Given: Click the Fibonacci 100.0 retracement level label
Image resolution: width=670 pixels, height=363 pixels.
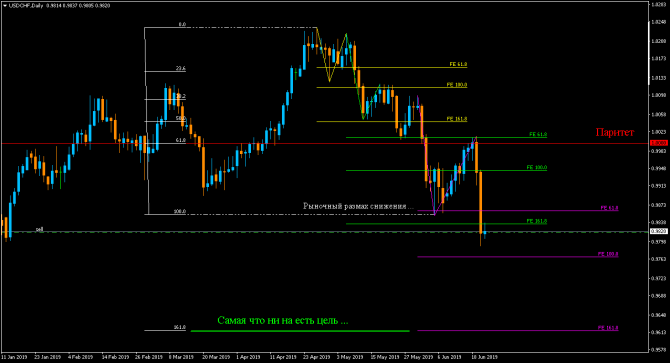Looking at the screenshot, I should (x=179, y=211).
